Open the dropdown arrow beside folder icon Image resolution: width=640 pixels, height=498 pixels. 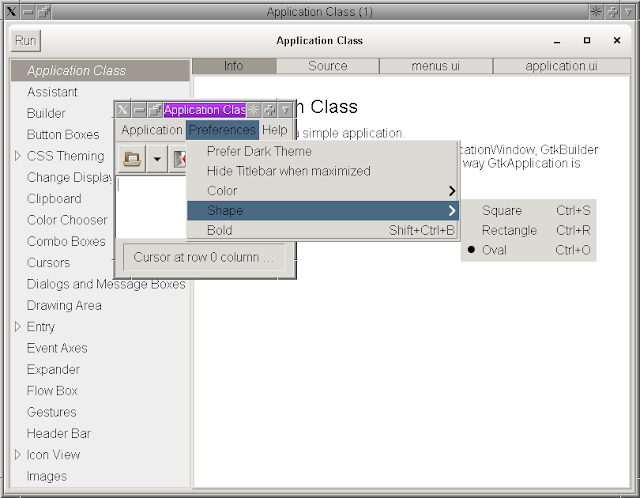[157, 159]
